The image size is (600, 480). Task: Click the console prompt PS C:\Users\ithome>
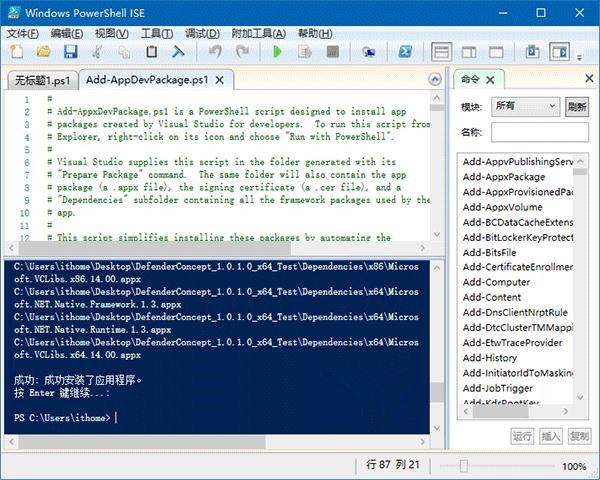(62, 418)
